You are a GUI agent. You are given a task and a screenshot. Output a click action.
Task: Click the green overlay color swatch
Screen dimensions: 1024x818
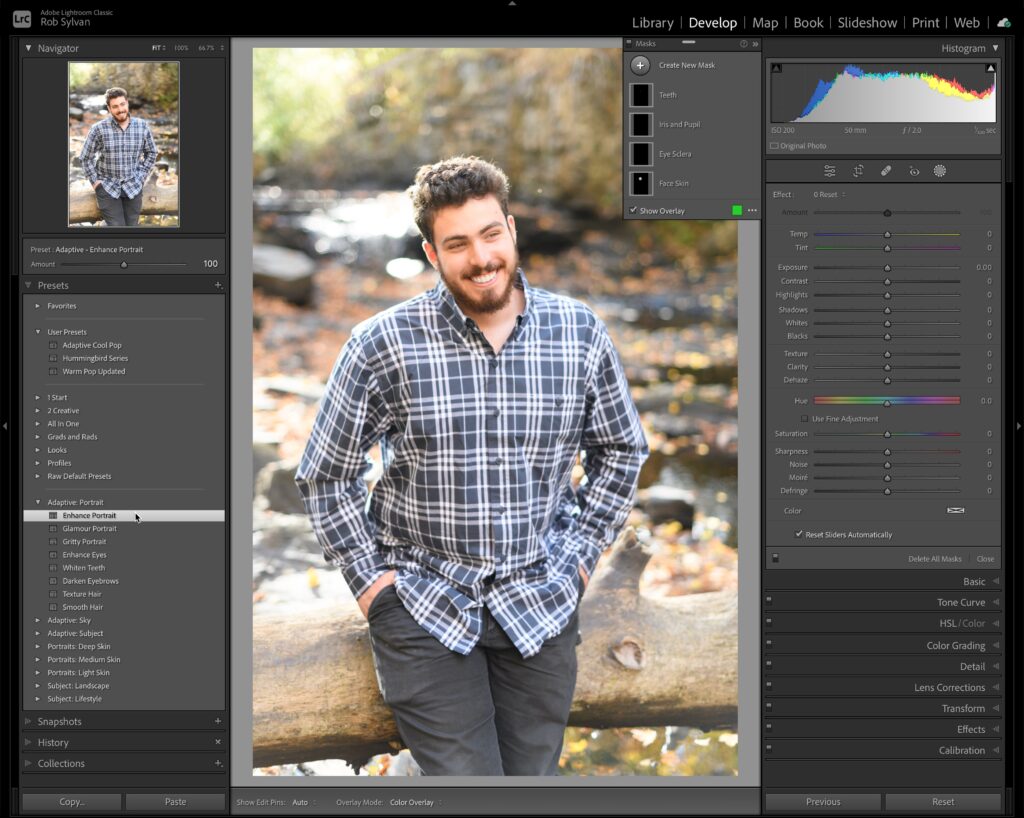[738, 211]
